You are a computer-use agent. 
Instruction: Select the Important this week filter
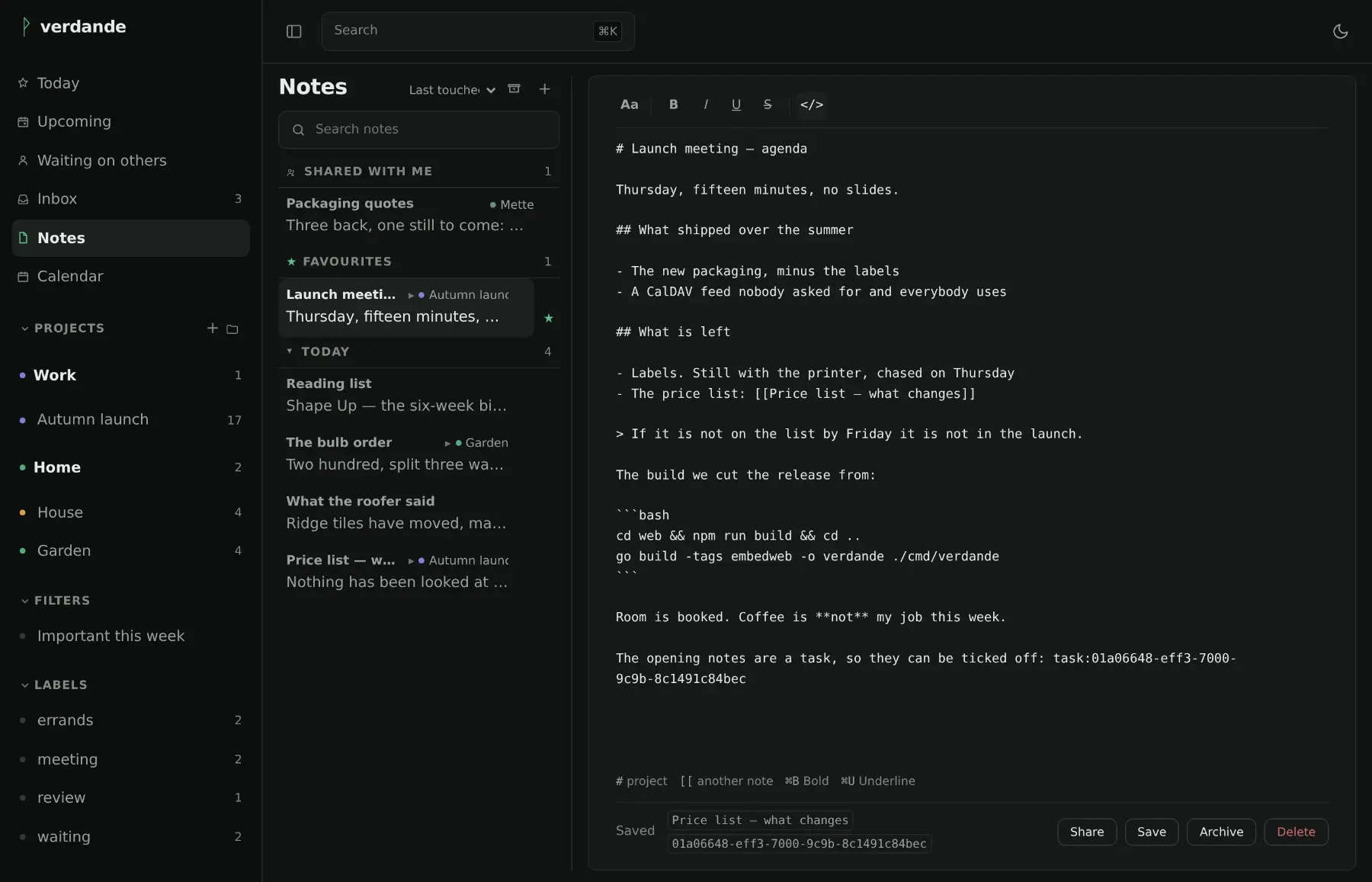click(130, 636)
